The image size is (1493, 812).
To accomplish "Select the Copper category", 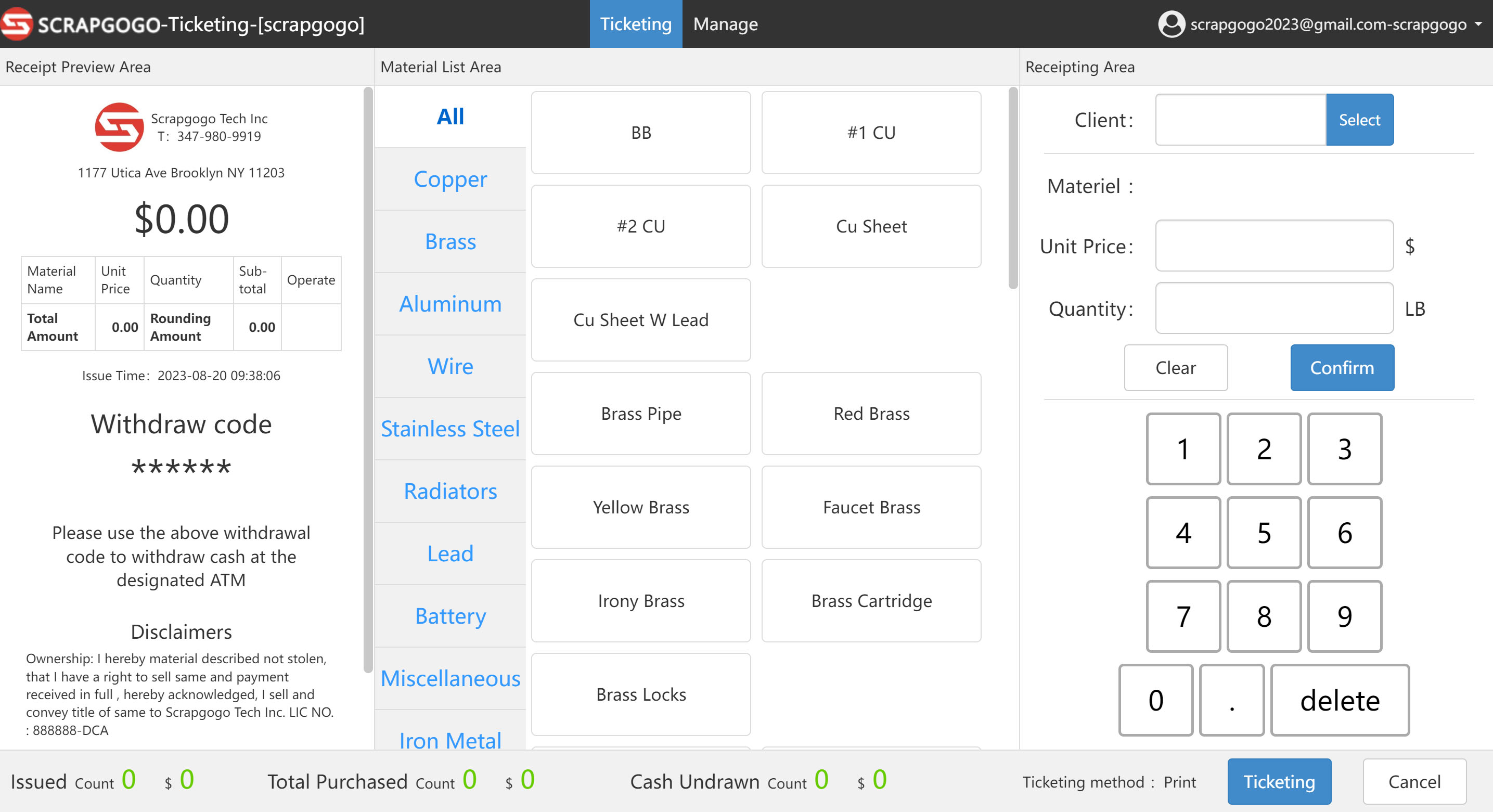I will point(451,179).
